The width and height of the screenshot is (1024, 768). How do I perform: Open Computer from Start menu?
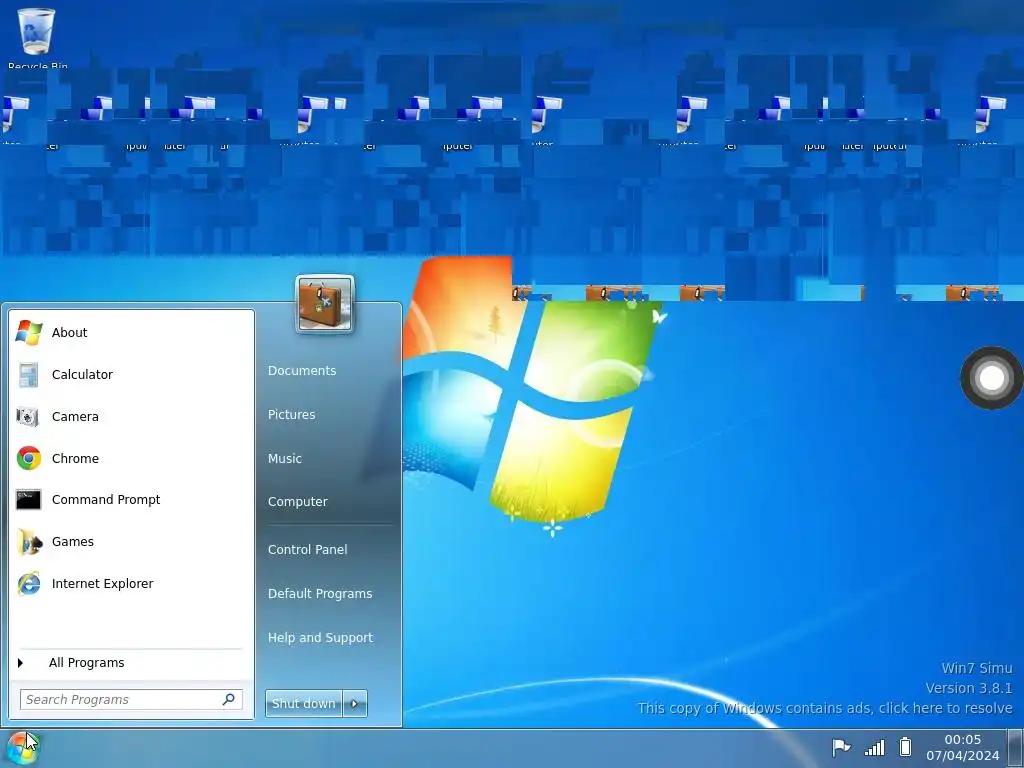298,502
